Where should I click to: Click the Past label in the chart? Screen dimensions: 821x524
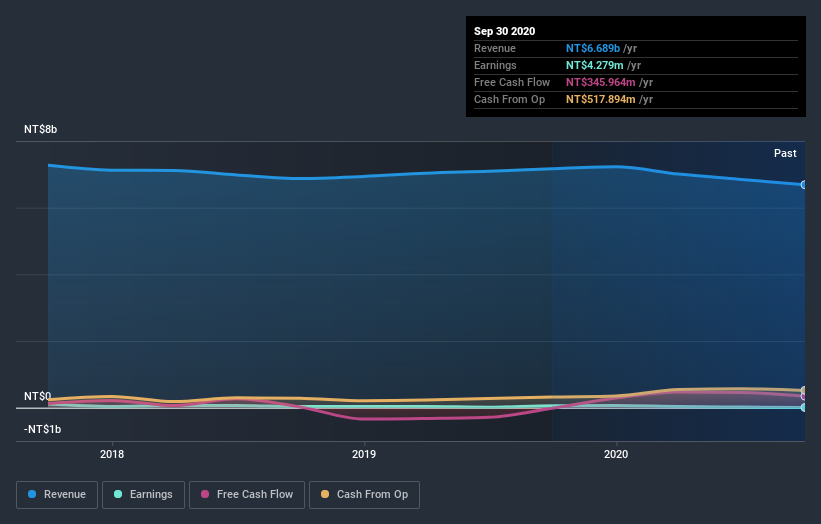[785, 153]
